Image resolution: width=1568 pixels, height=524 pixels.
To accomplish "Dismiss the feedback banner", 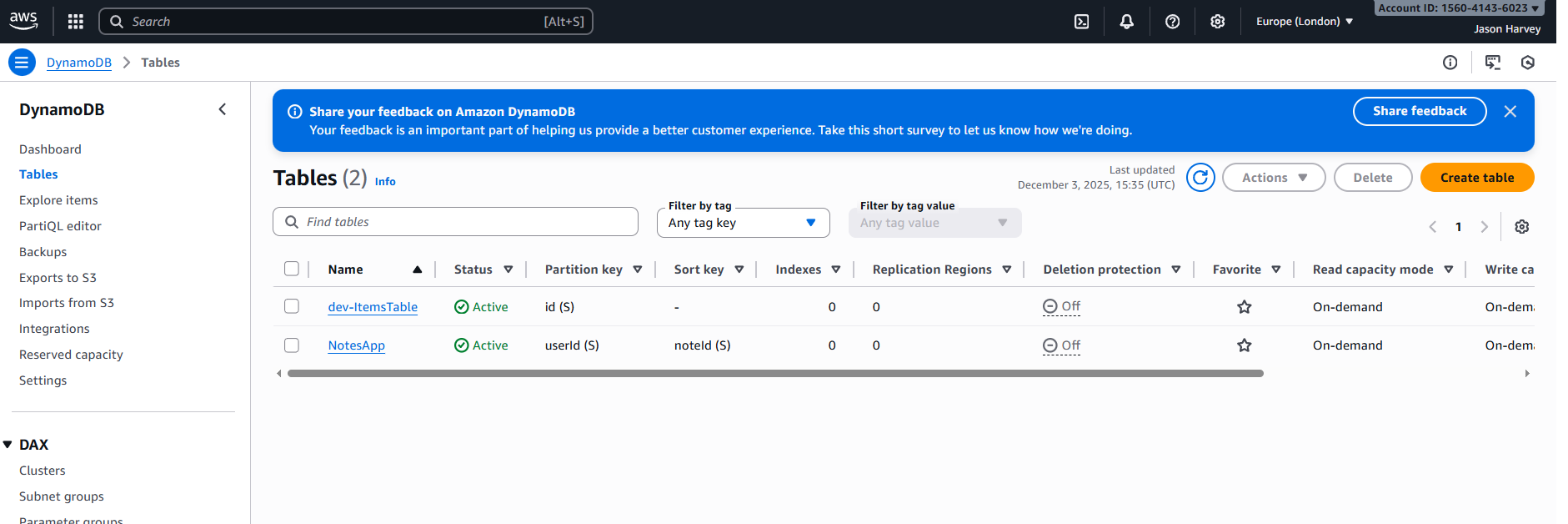I will [1510, 112].
